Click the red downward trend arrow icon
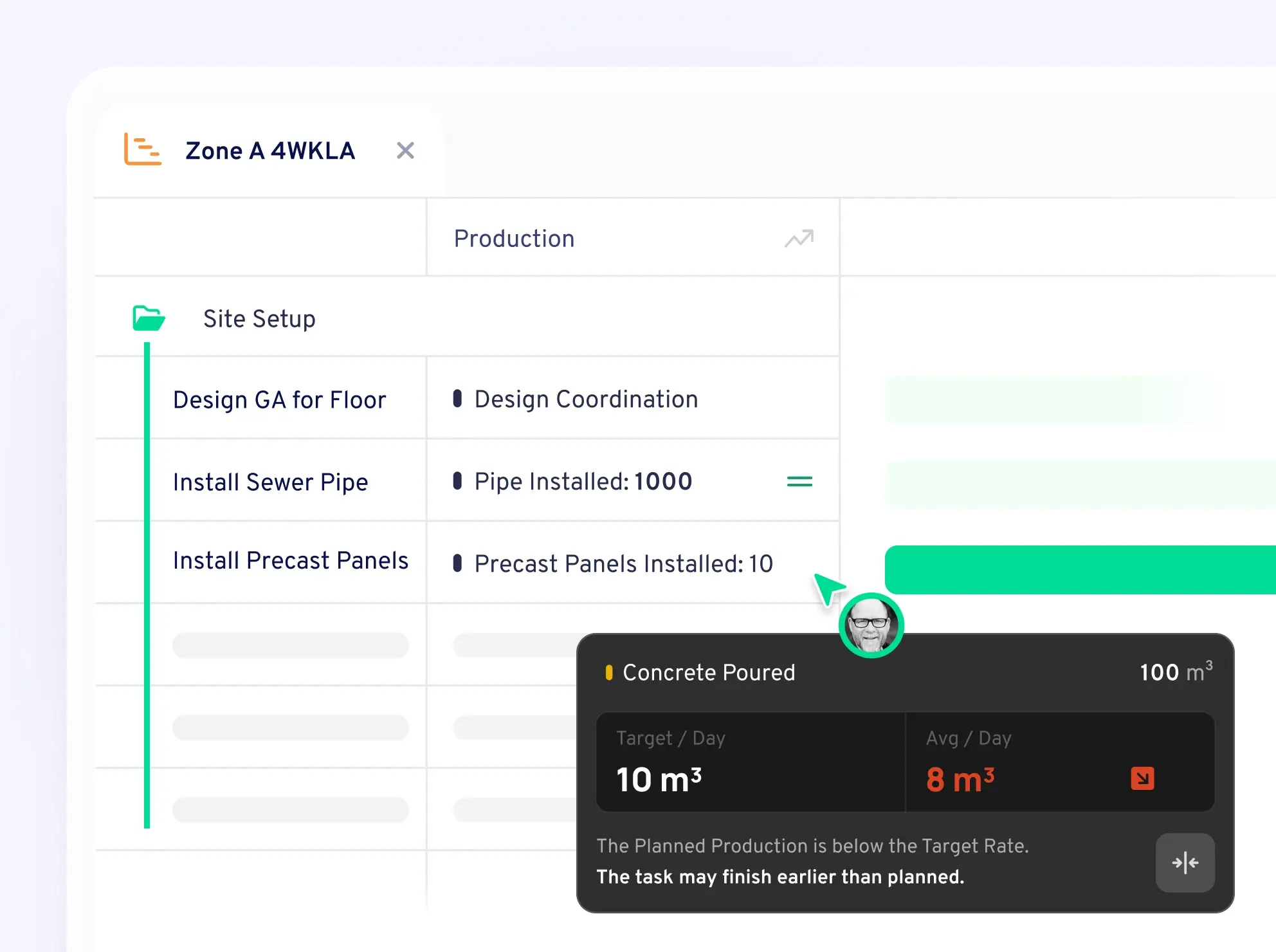Screen dimensions: 1276x952 coord(1142,778)
